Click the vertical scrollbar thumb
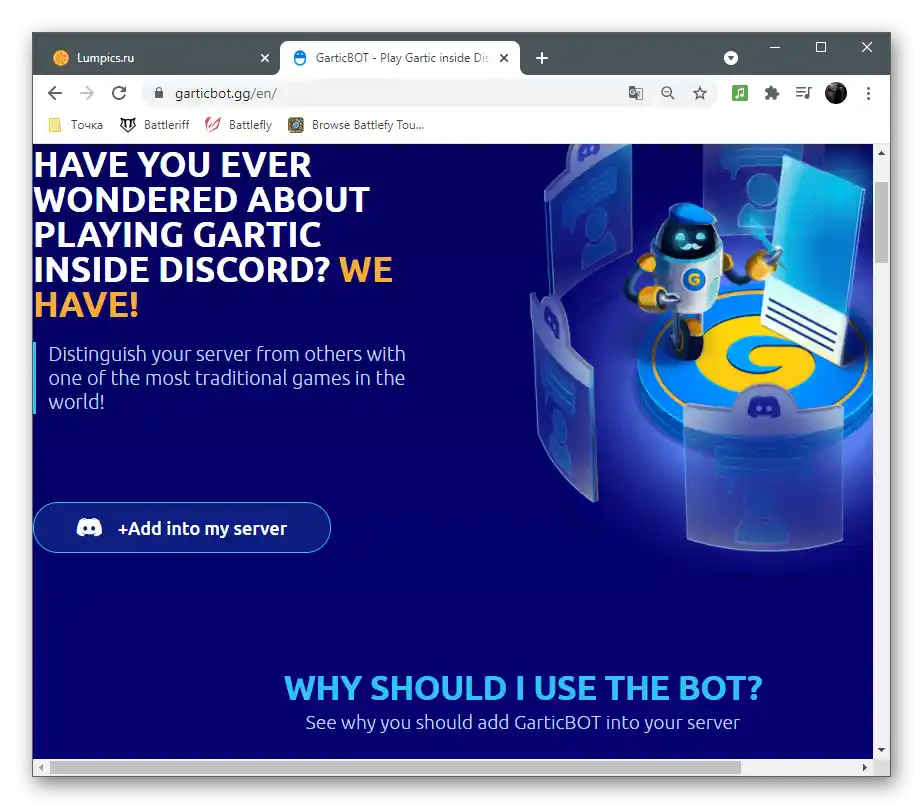Viewport: 923px width, 809px height. (x=881, y=222)
